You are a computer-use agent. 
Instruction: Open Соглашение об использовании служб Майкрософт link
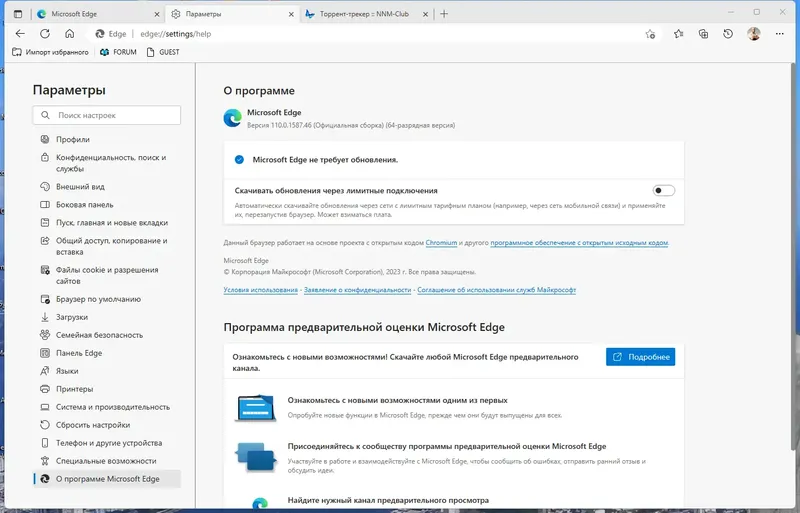pyautogui.click(x=496, y=290)
